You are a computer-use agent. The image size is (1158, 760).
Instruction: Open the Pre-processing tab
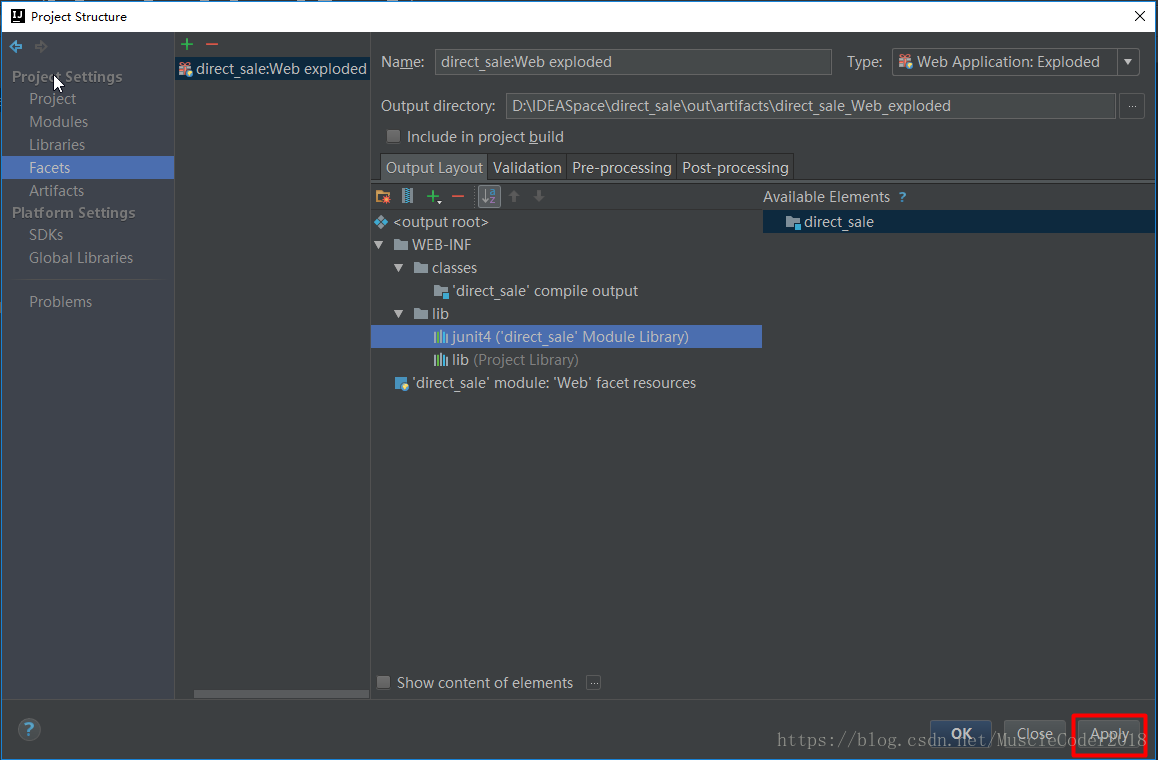click(x=622, y=168)
